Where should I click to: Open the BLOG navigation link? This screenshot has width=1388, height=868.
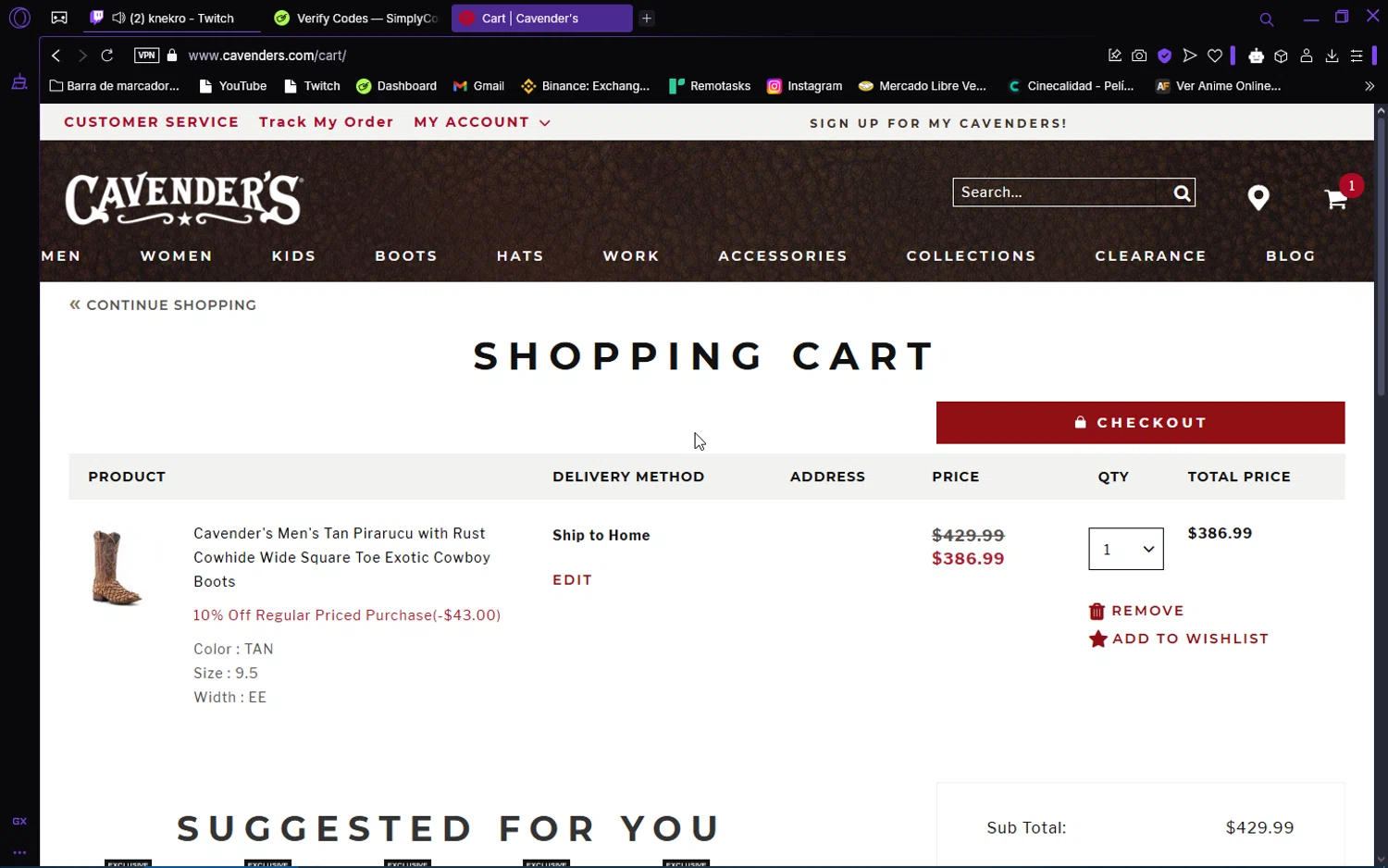point(1291,256)
